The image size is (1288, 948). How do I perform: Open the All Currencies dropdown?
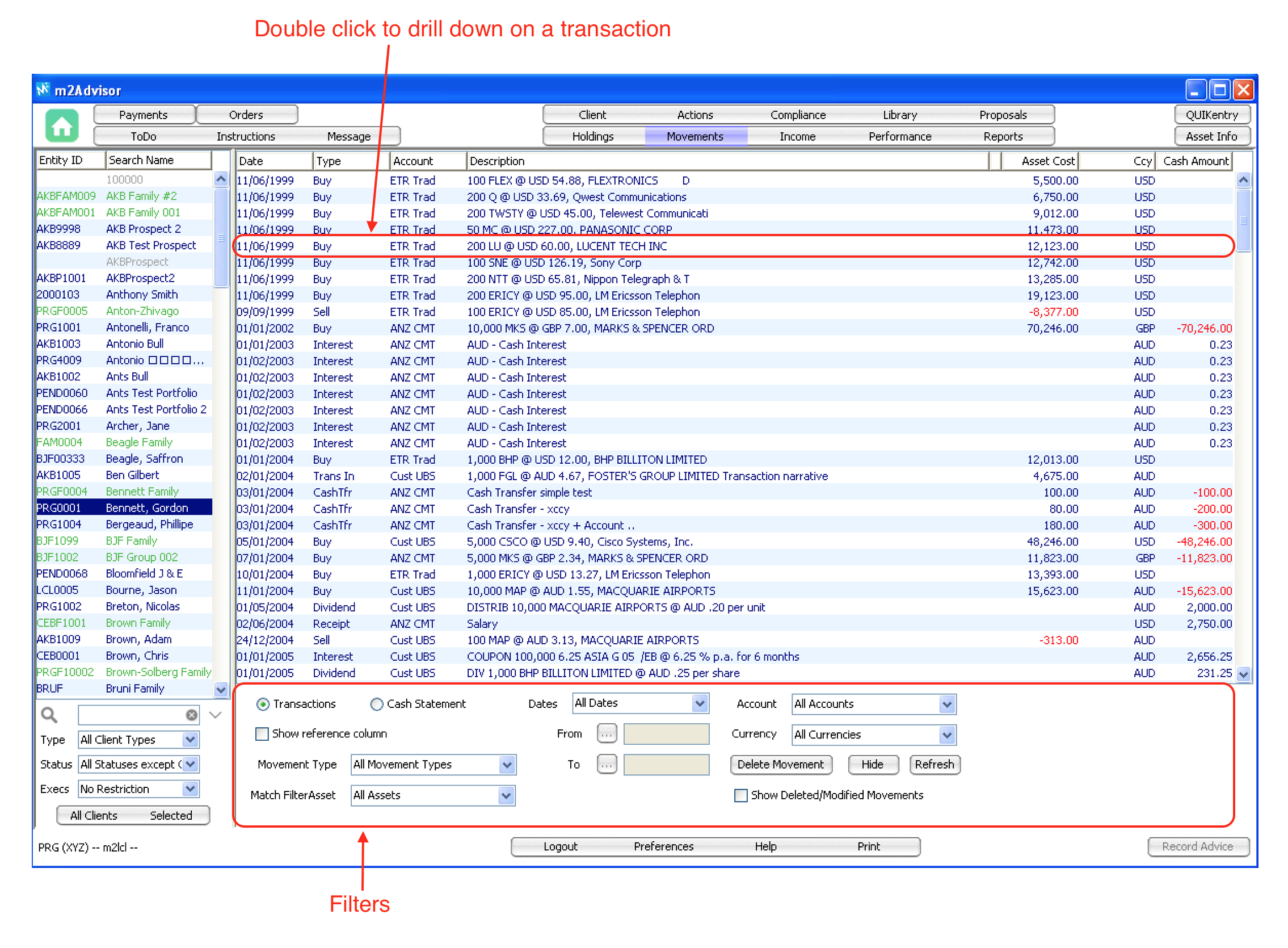point(946,735)
